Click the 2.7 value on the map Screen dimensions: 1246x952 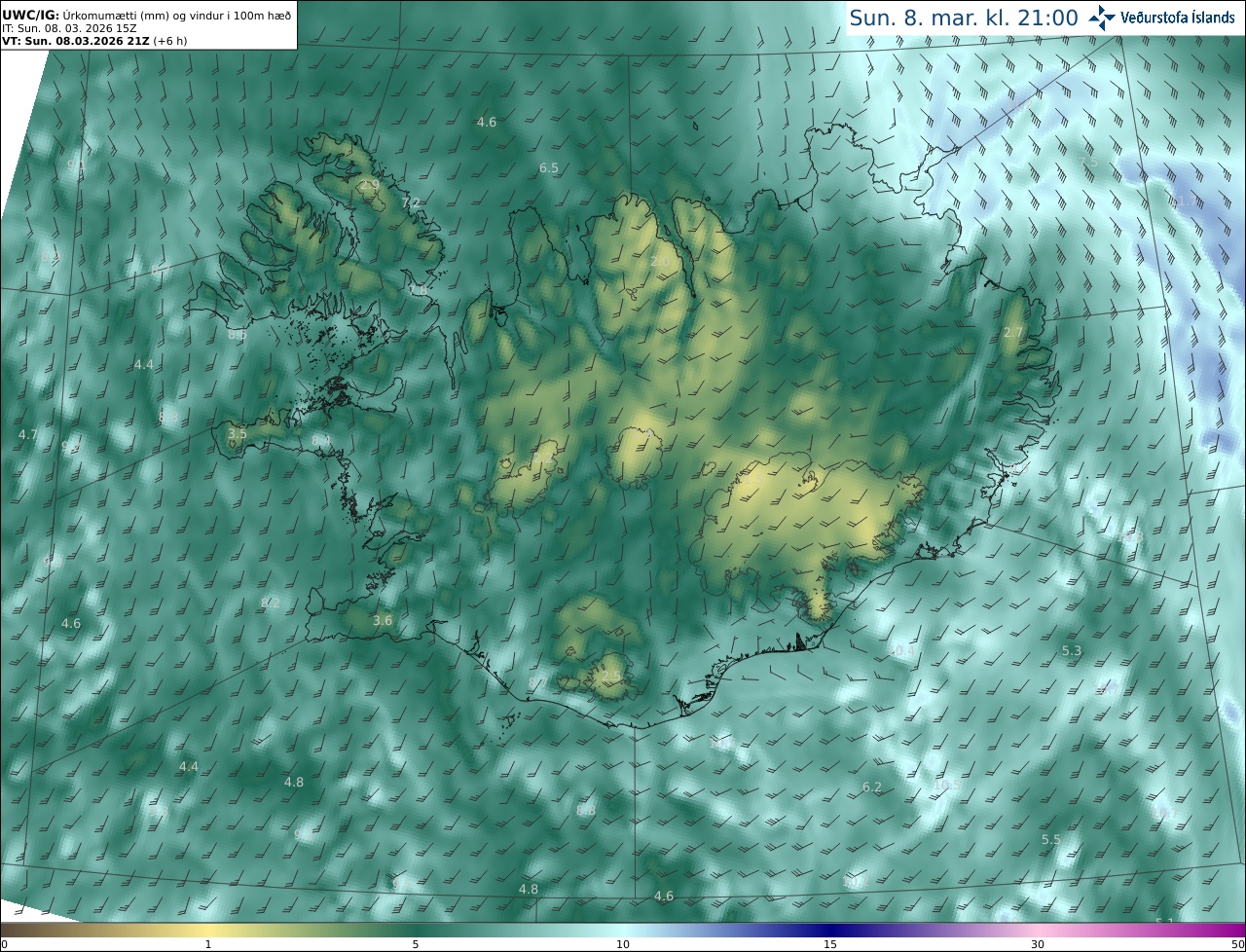pyautogui.click(x=1013, y=332)
